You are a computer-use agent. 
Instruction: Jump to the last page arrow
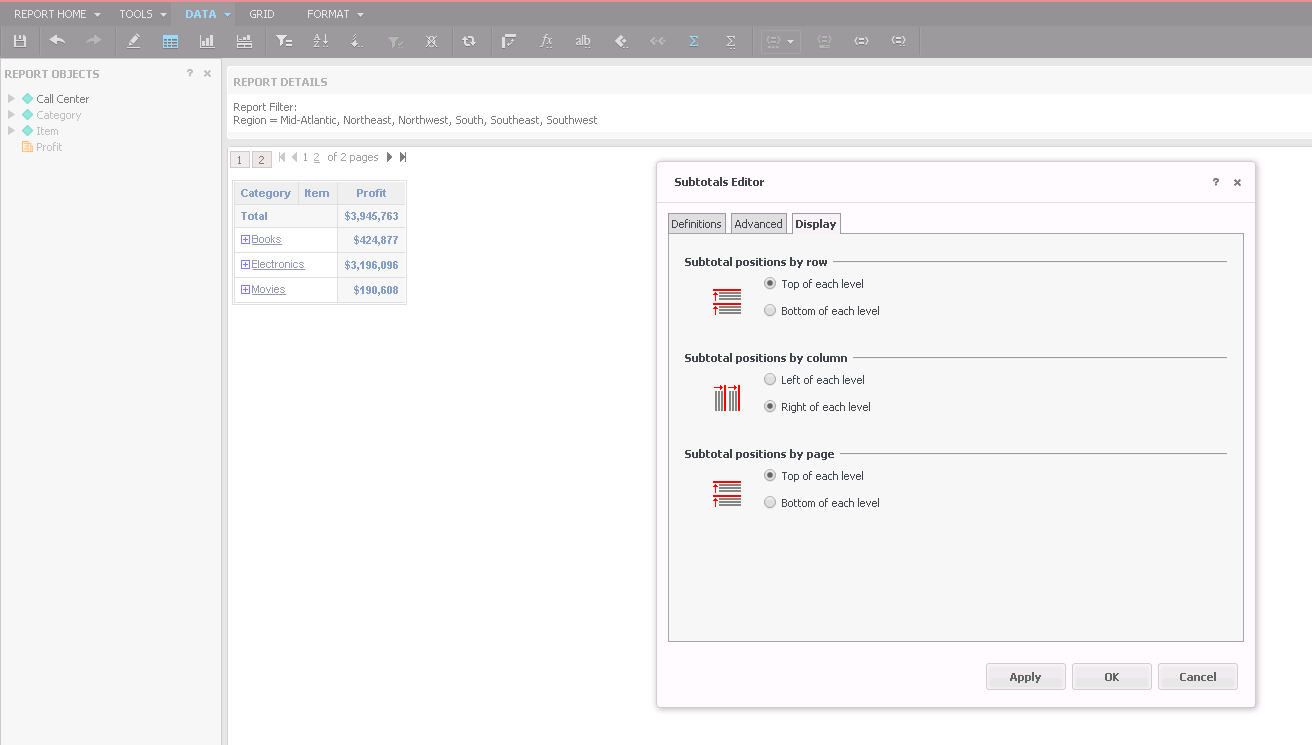403,157
